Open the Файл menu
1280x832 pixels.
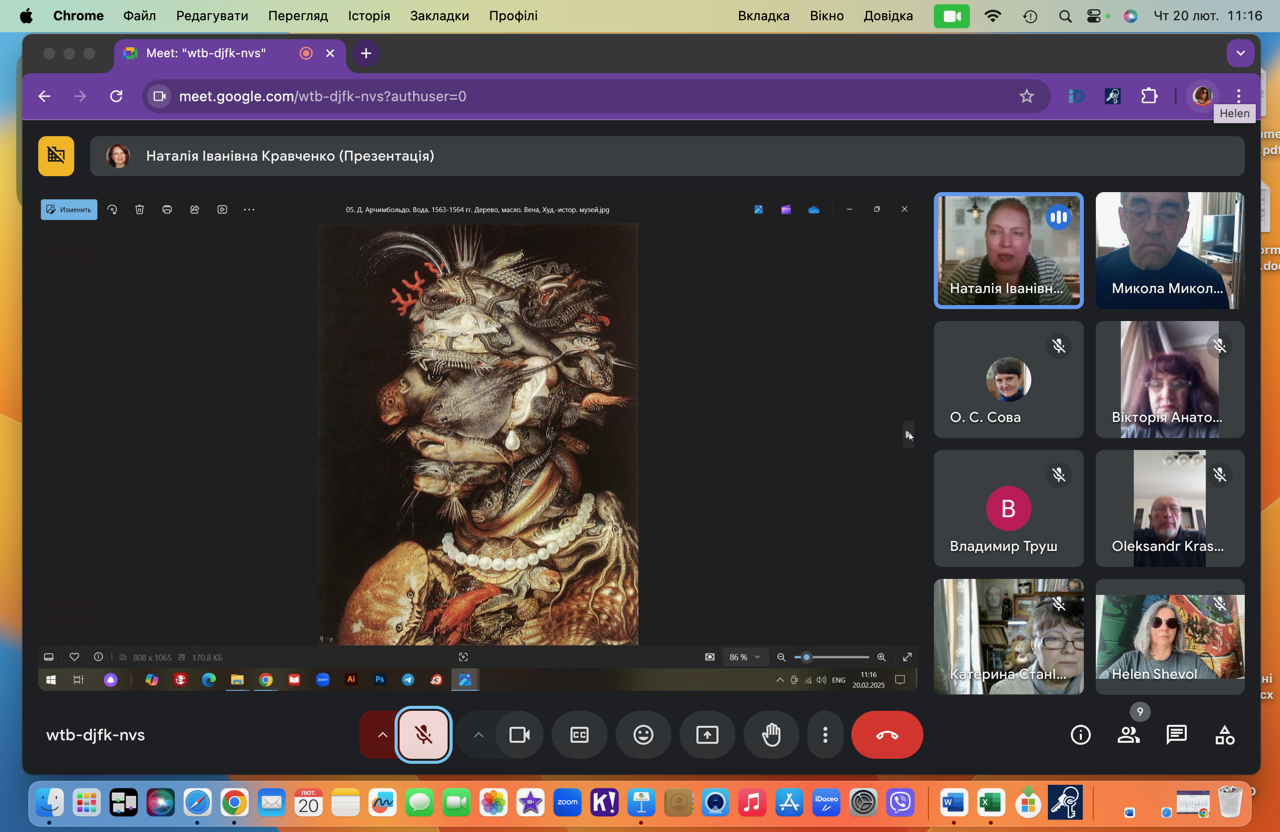(x=140, y=16)
